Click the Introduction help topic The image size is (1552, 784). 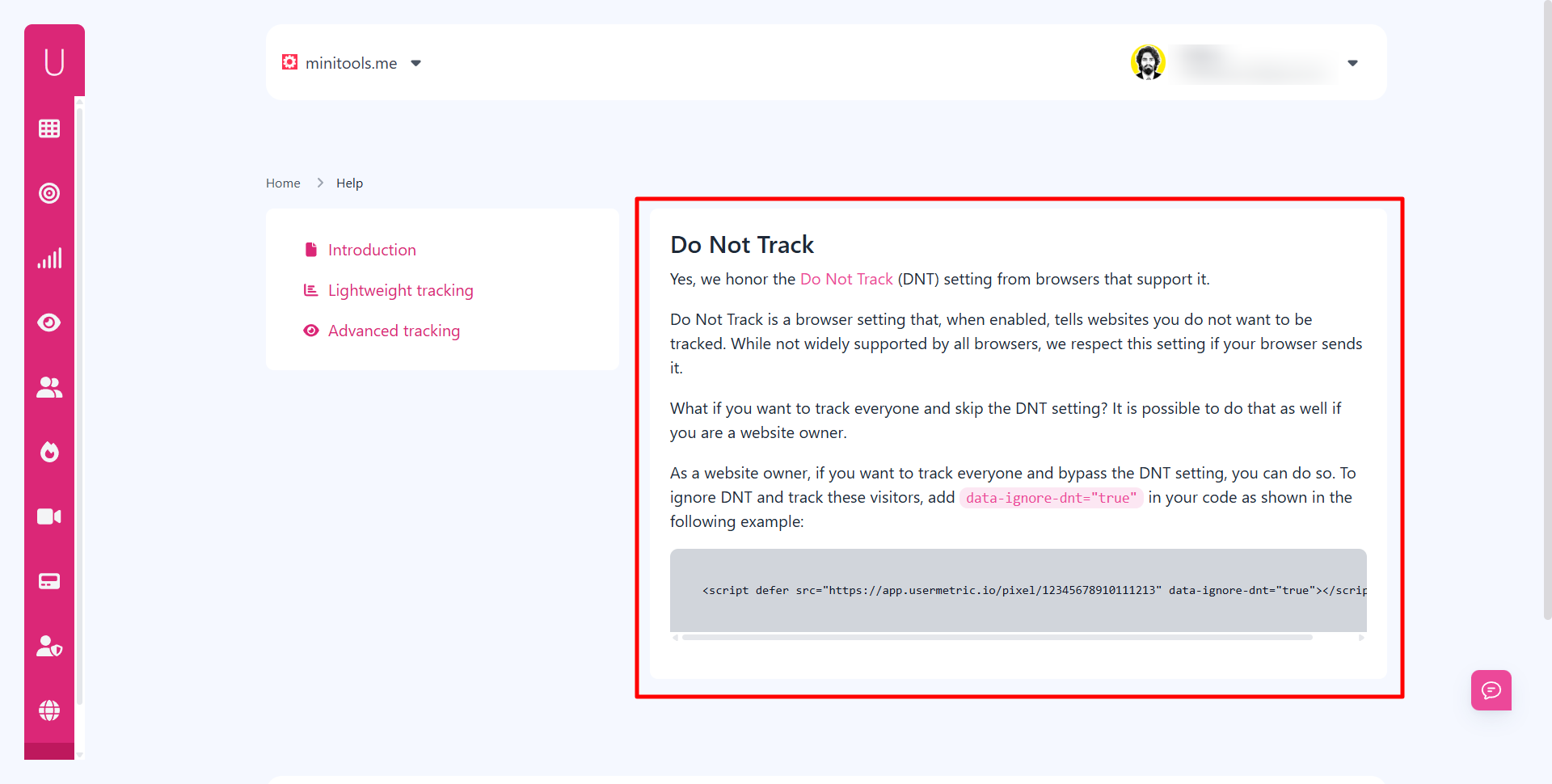tap(372, 249)
